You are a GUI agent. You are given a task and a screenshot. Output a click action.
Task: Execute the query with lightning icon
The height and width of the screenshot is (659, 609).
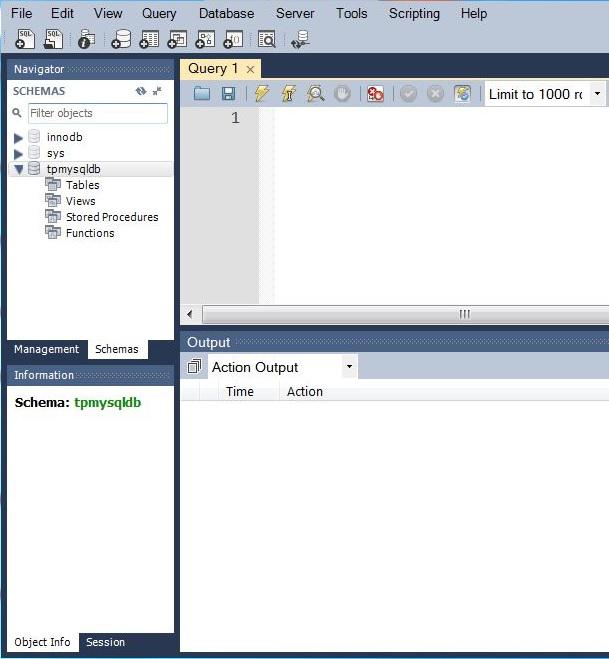click(x=262, y=93)
